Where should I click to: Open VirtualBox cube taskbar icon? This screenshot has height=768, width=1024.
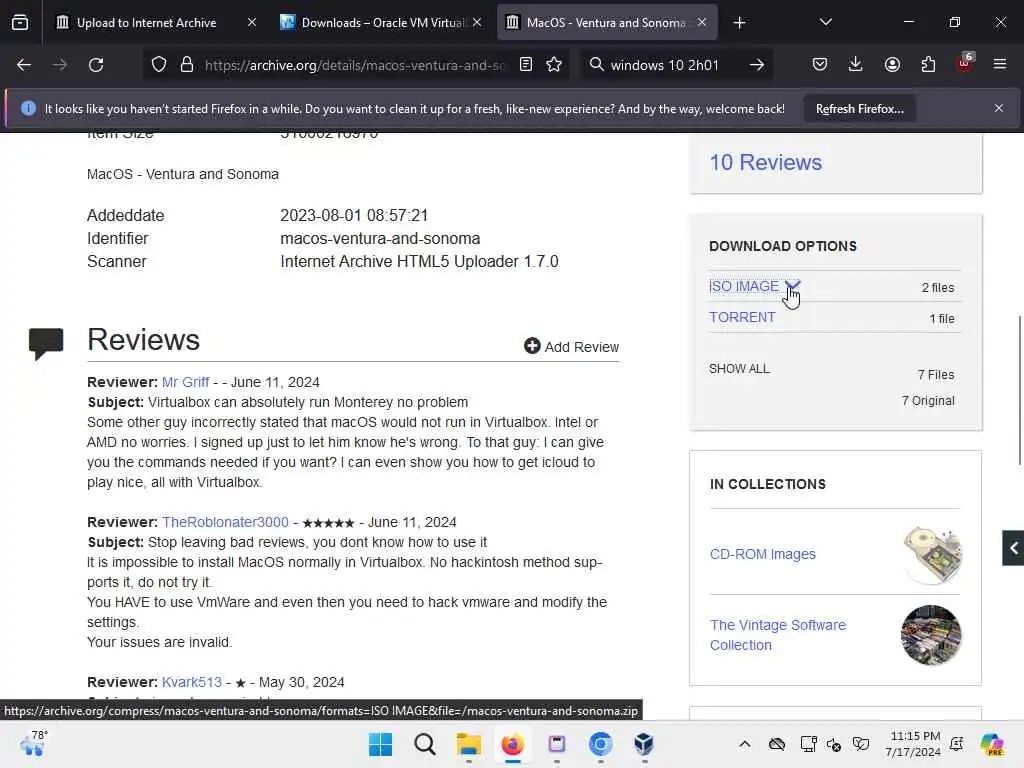click(644, 744)
